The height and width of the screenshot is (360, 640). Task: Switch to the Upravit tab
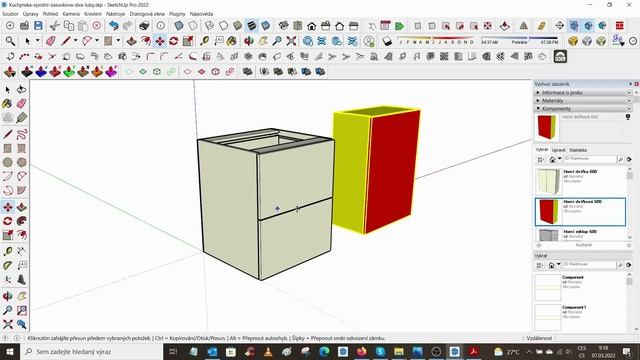coord(558,150)
